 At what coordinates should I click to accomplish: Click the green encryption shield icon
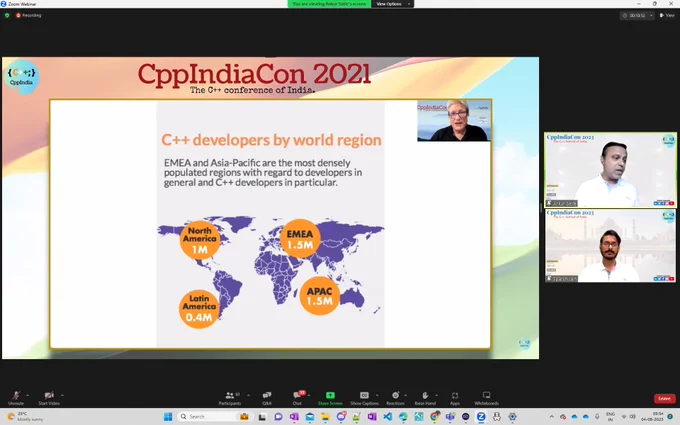tap(7, 15)
